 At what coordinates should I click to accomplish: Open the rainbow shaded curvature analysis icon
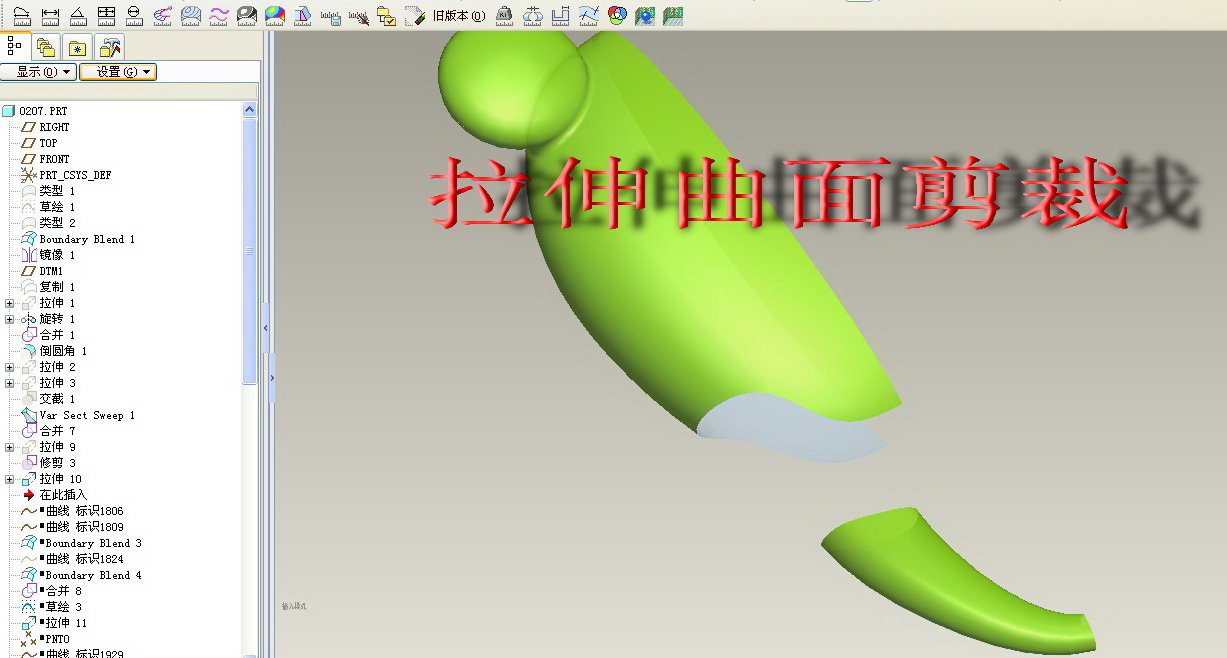point(274,15)
